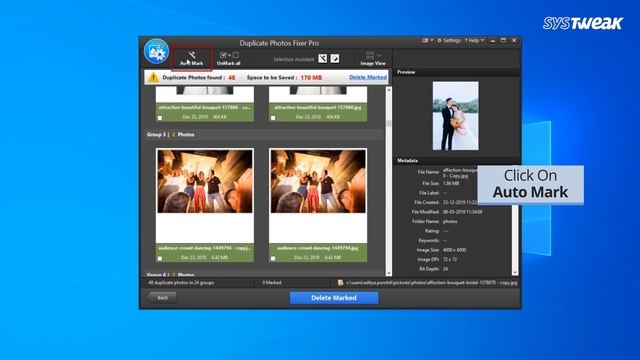
Task: Mark the attractive-beautiful-bouquet copy checkbox
Action: pyautogui.click(x=160, y=118)
